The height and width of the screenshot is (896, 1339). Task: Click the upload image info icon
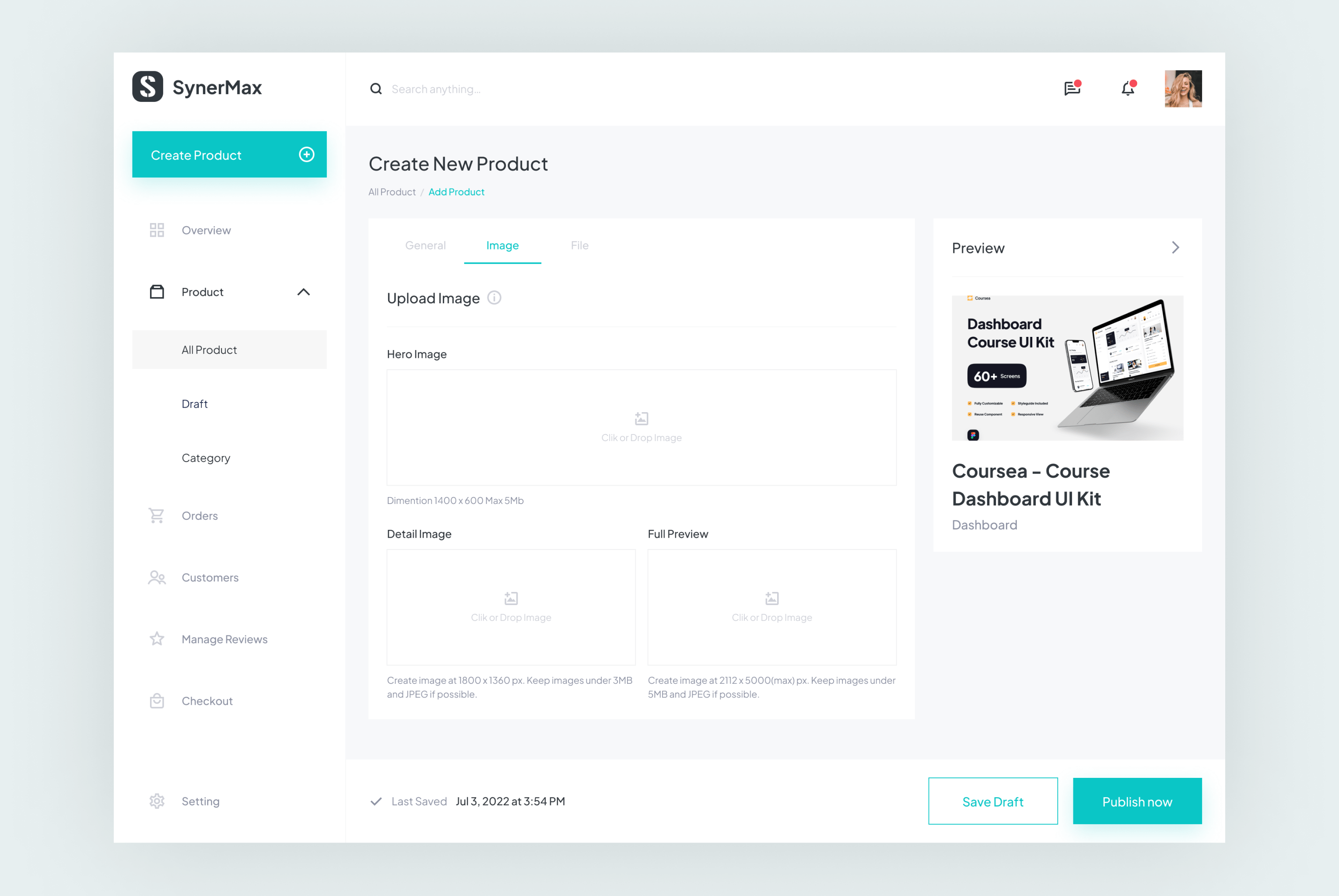(494, 298)
